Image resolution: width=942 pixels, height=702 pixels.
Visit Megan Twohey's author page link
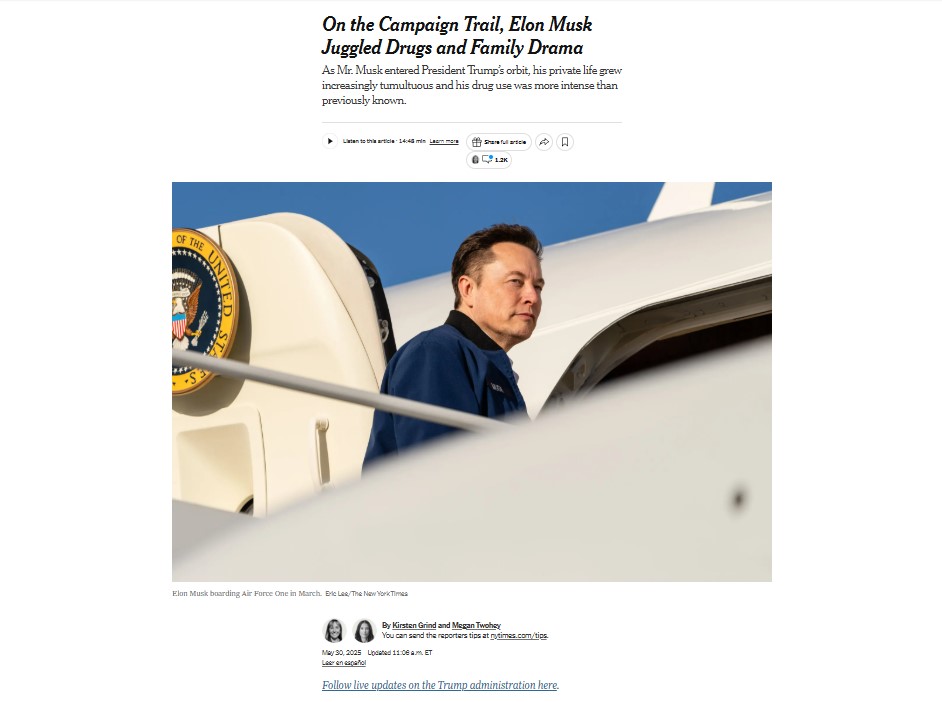click(476, 625)
